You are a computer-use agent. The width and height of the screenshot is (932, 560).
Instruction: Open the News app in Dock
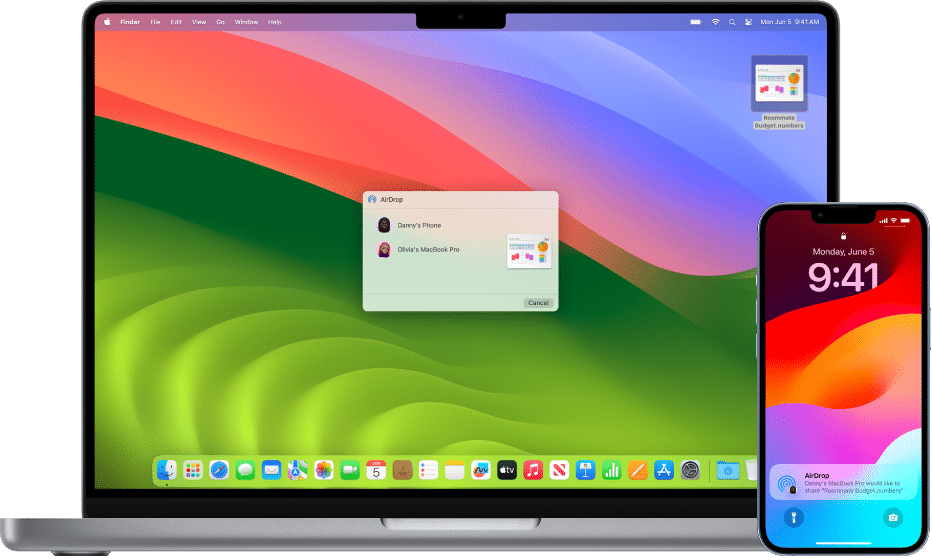(559, 471)
